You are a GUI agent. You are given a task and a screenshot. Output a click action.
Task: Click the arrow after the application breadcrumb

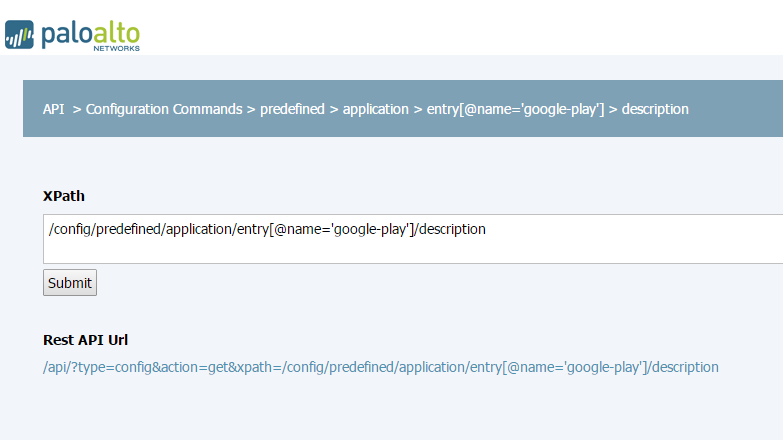(x=418, y=109)
